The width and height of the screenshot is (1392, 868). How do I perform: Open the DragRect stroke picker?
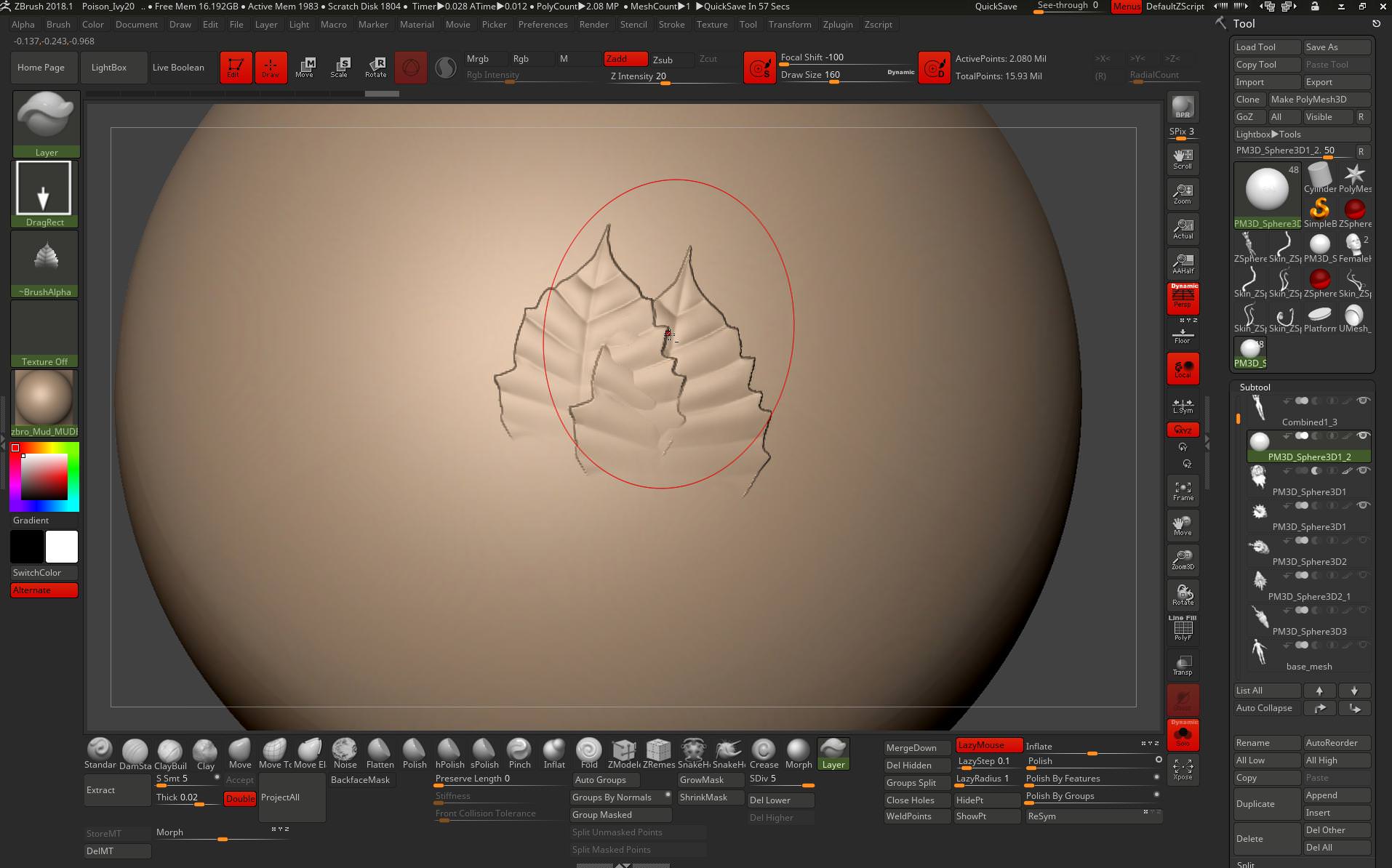tap(44, 193)
